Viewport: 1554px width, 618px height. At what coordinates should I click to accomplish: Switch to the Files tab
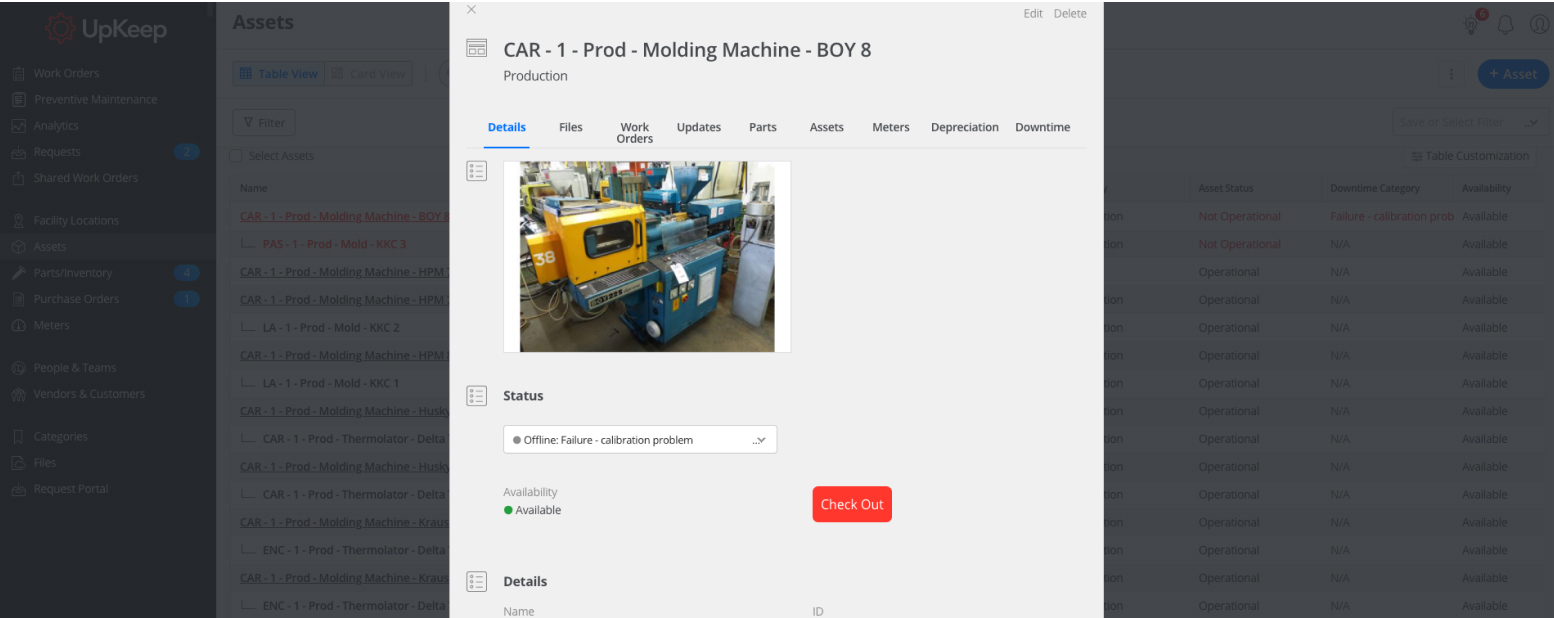tap(571, 127)
